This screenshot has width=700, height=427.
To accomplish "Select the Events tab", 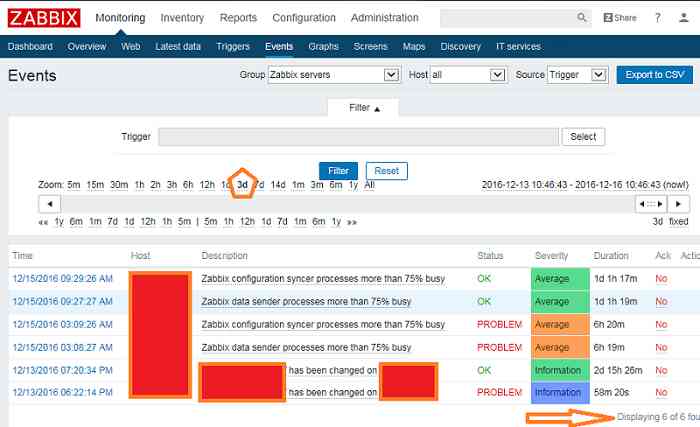I will point(279,46).
